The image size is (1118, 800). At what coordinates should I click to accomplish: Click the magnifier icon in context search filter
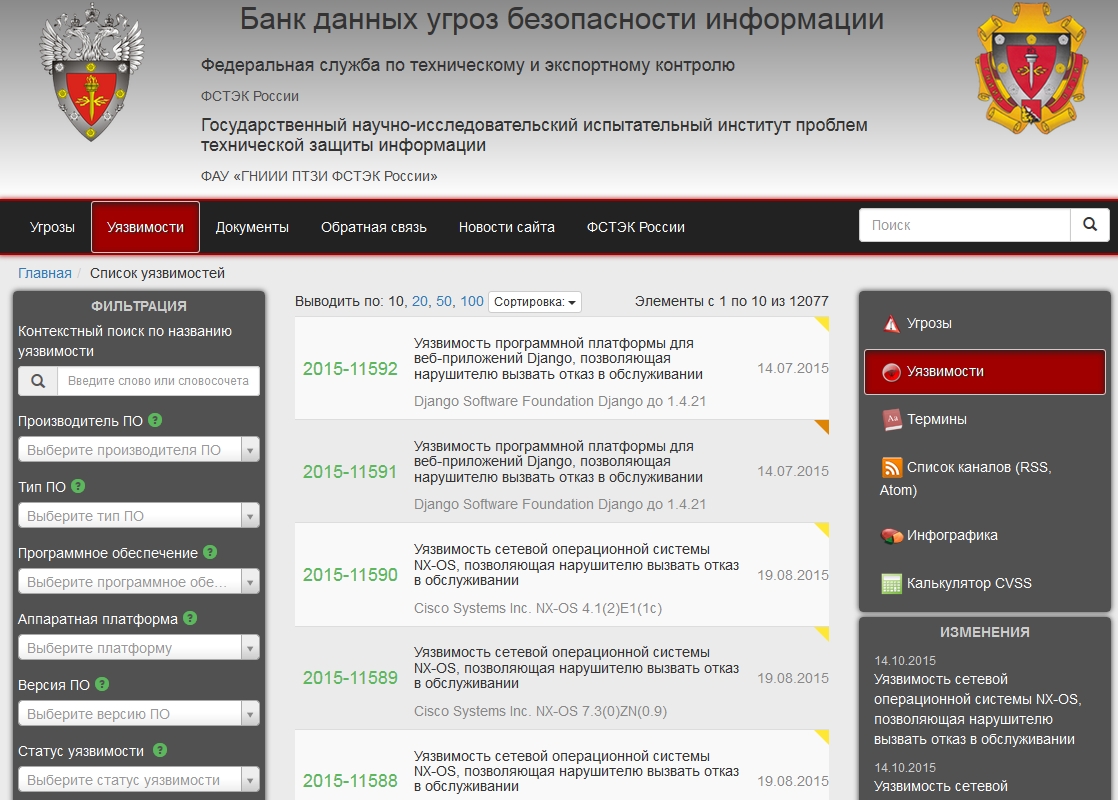38,381
